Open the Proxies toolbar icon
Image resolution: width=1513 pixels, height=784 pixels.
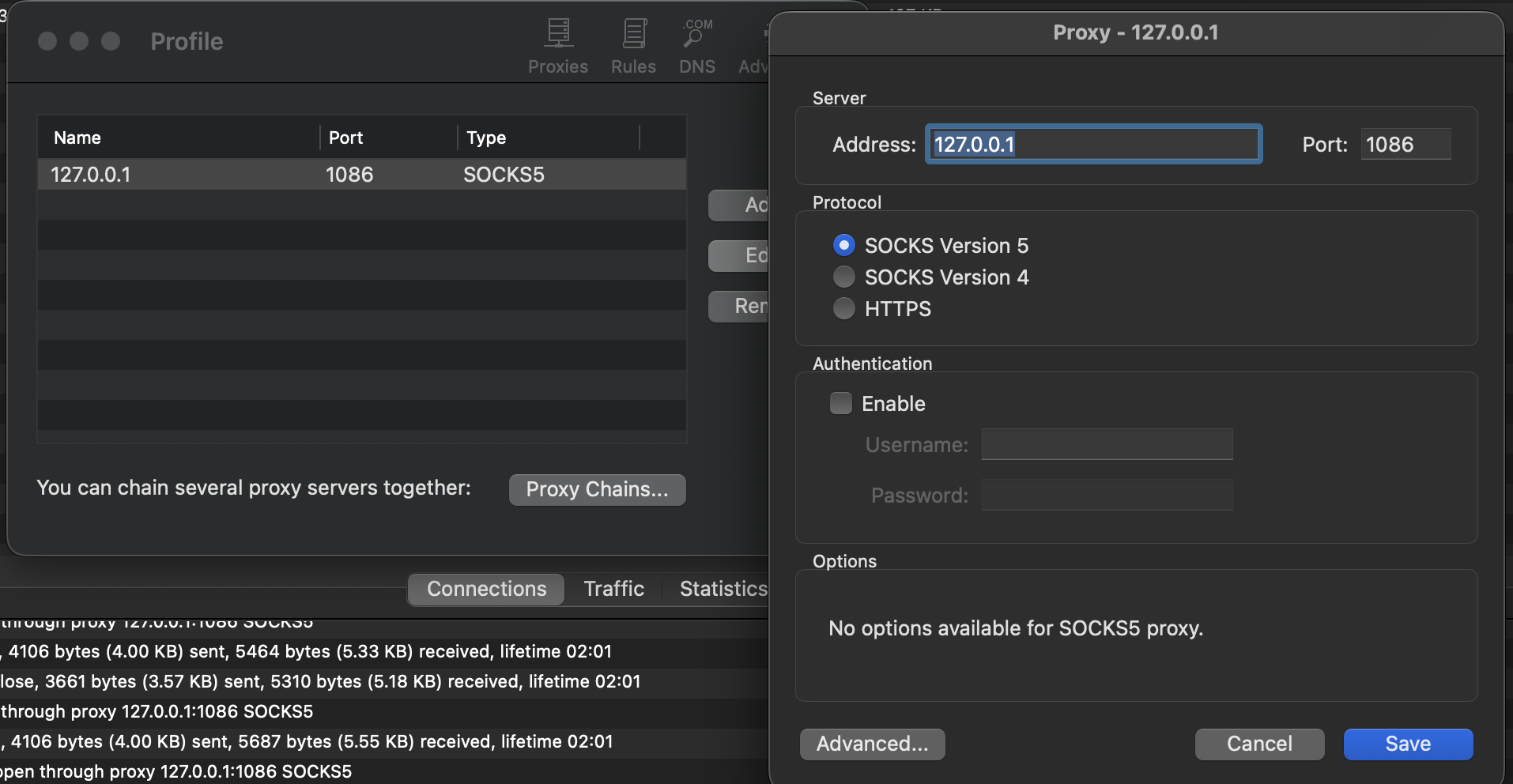(x=558, y=46)
